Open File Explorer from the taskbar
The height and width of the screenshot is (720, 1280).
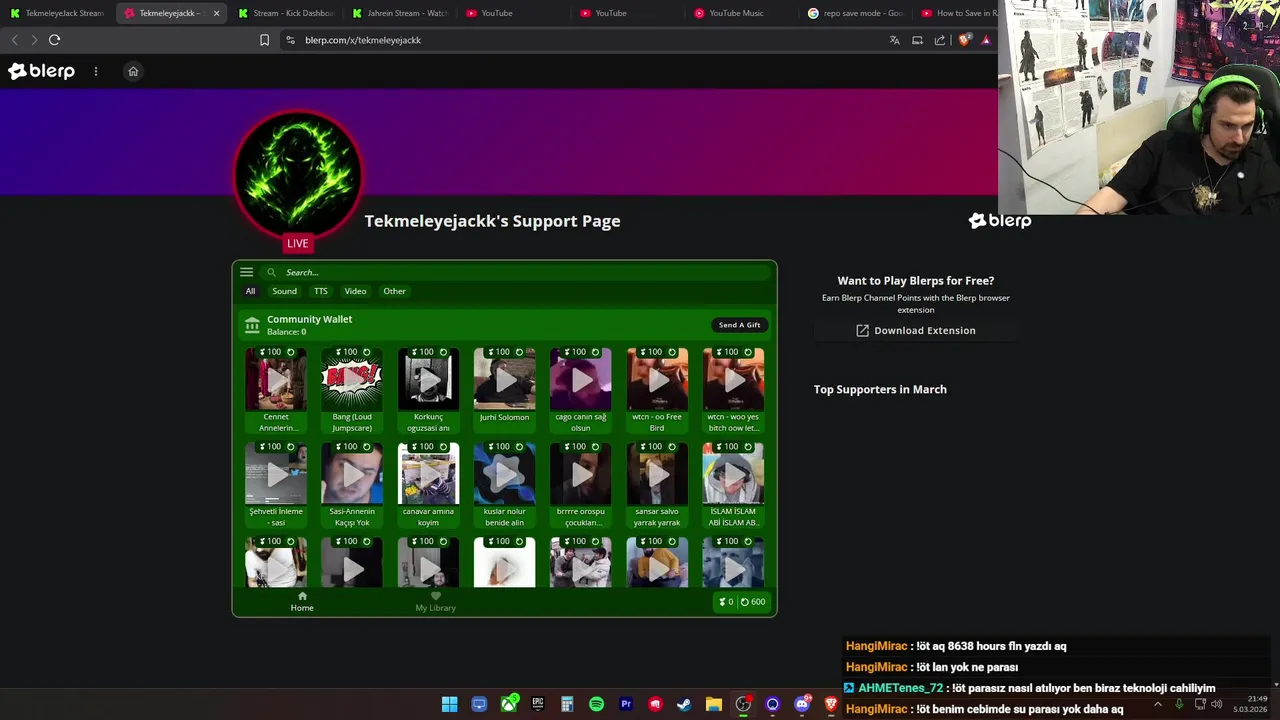[x=714, y=704]
